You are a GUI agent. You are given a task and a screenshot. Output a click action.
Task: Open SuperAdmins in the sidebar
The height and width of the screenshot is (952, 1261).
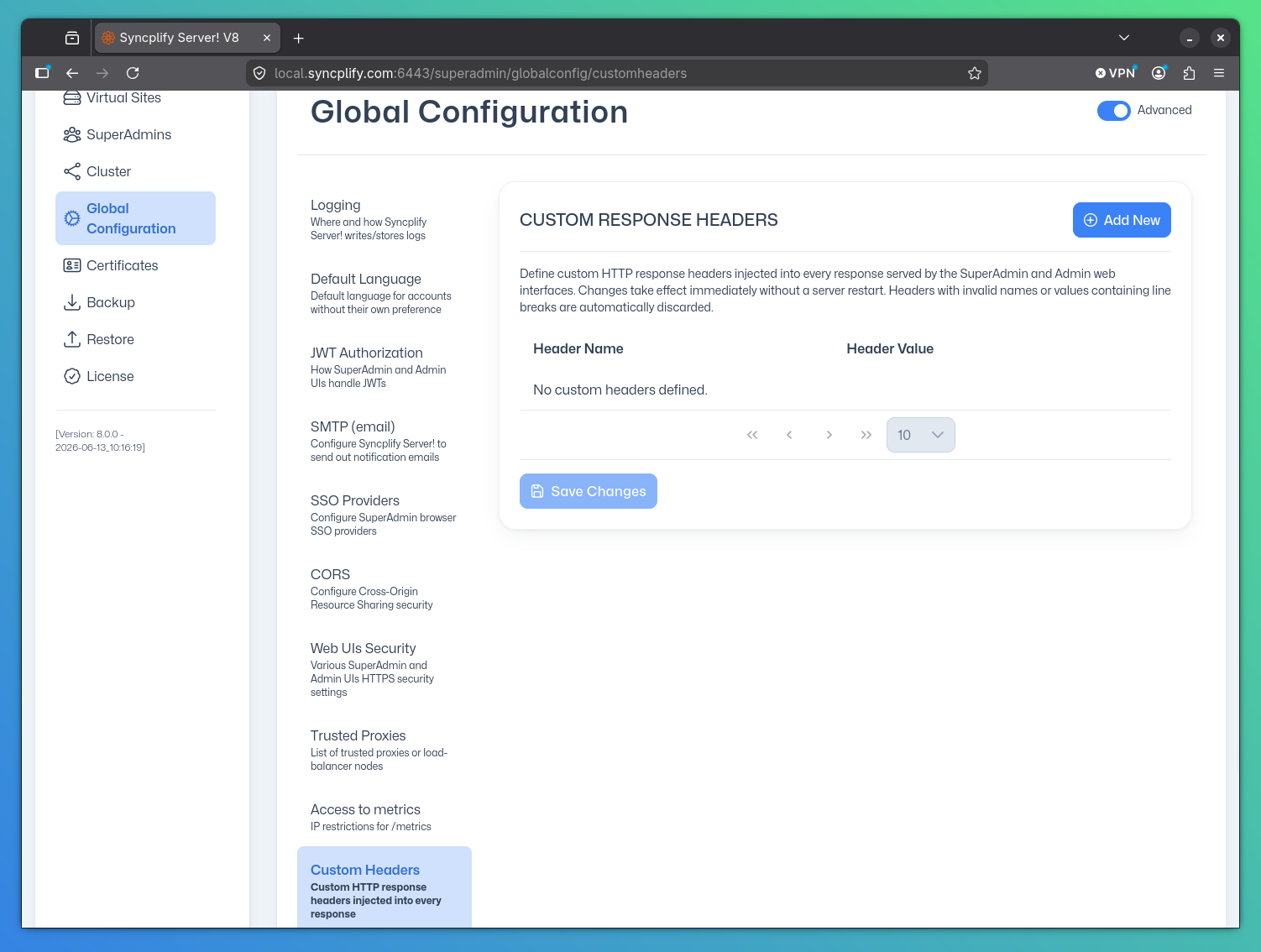135,134
